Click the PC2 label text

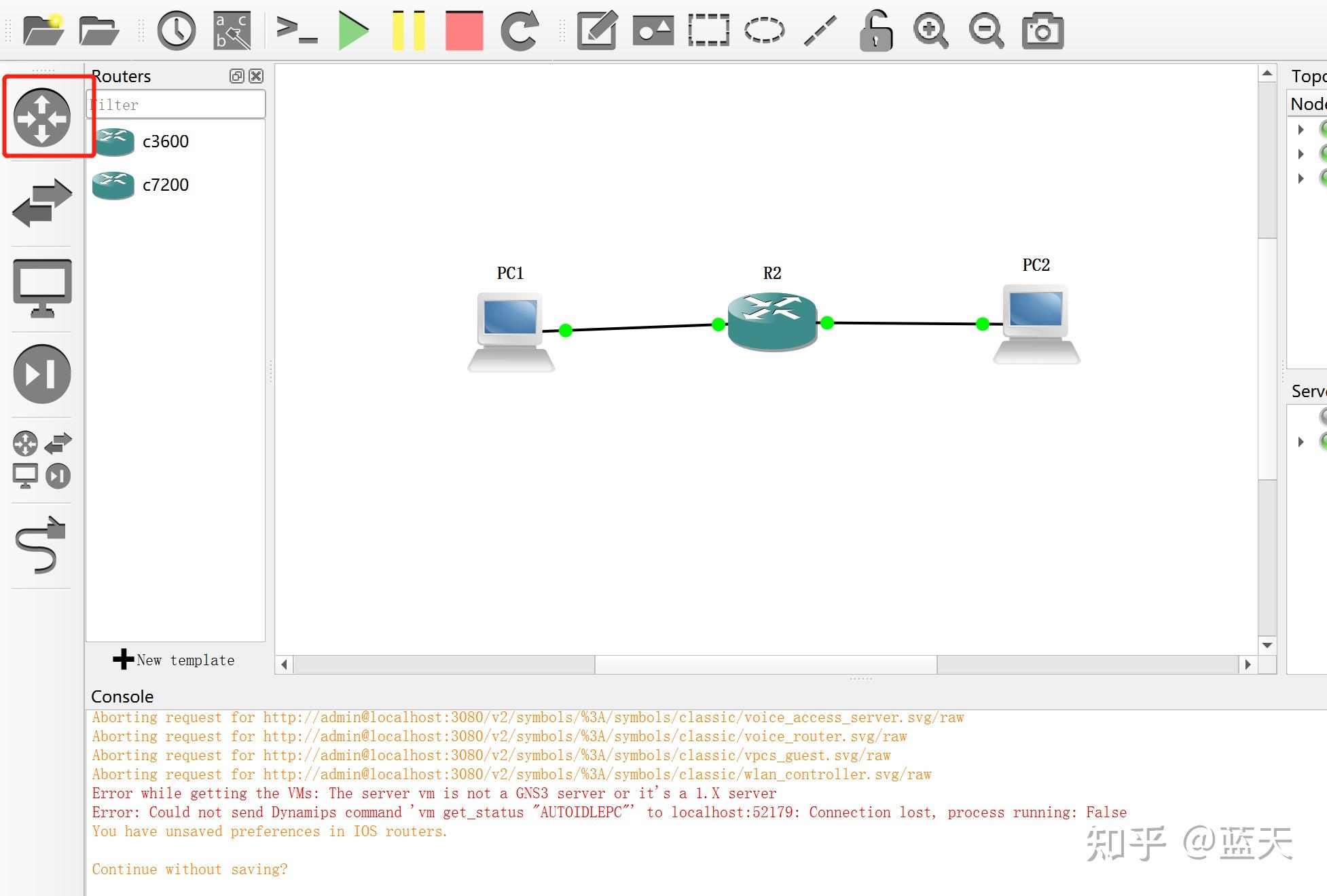coord(1036,265)
